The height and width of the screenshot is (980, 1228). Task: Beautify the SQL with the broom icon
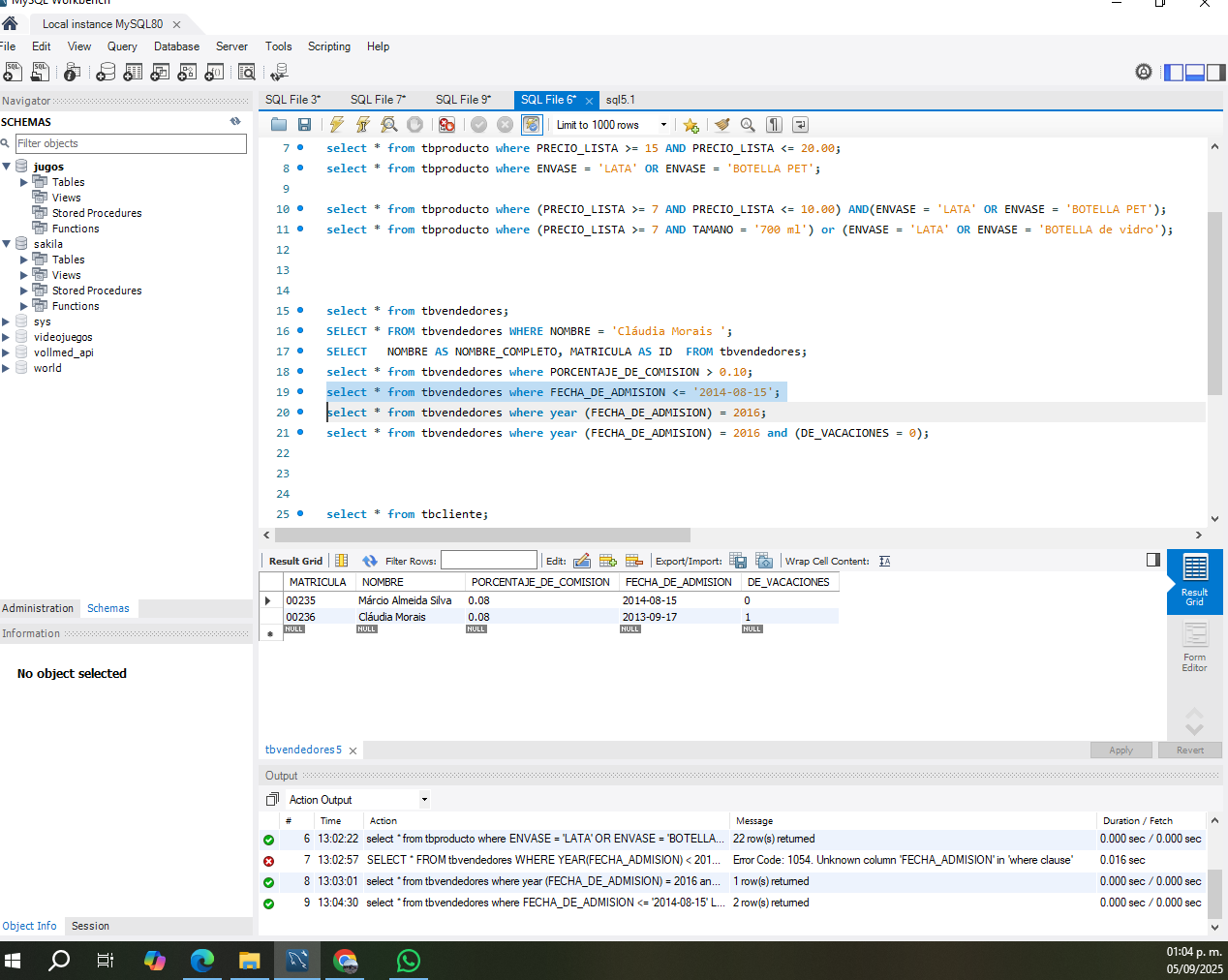pyautogui.click(x=721, y=125)
